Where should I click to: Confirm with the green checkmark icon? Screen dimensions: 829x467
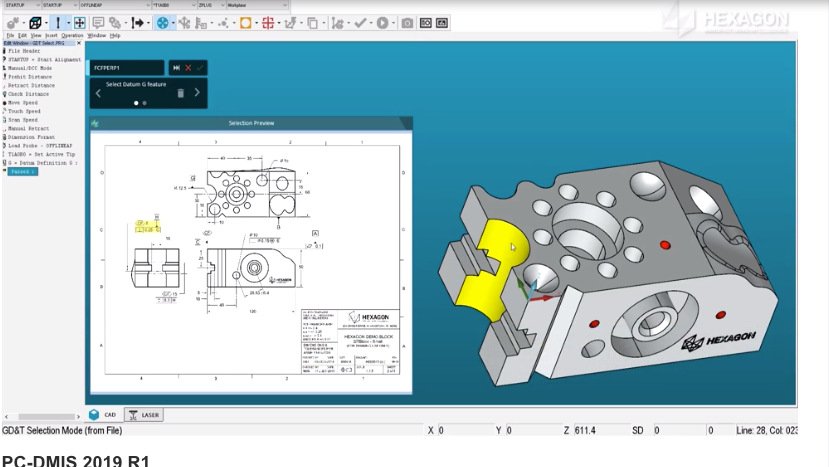(200, 68)
